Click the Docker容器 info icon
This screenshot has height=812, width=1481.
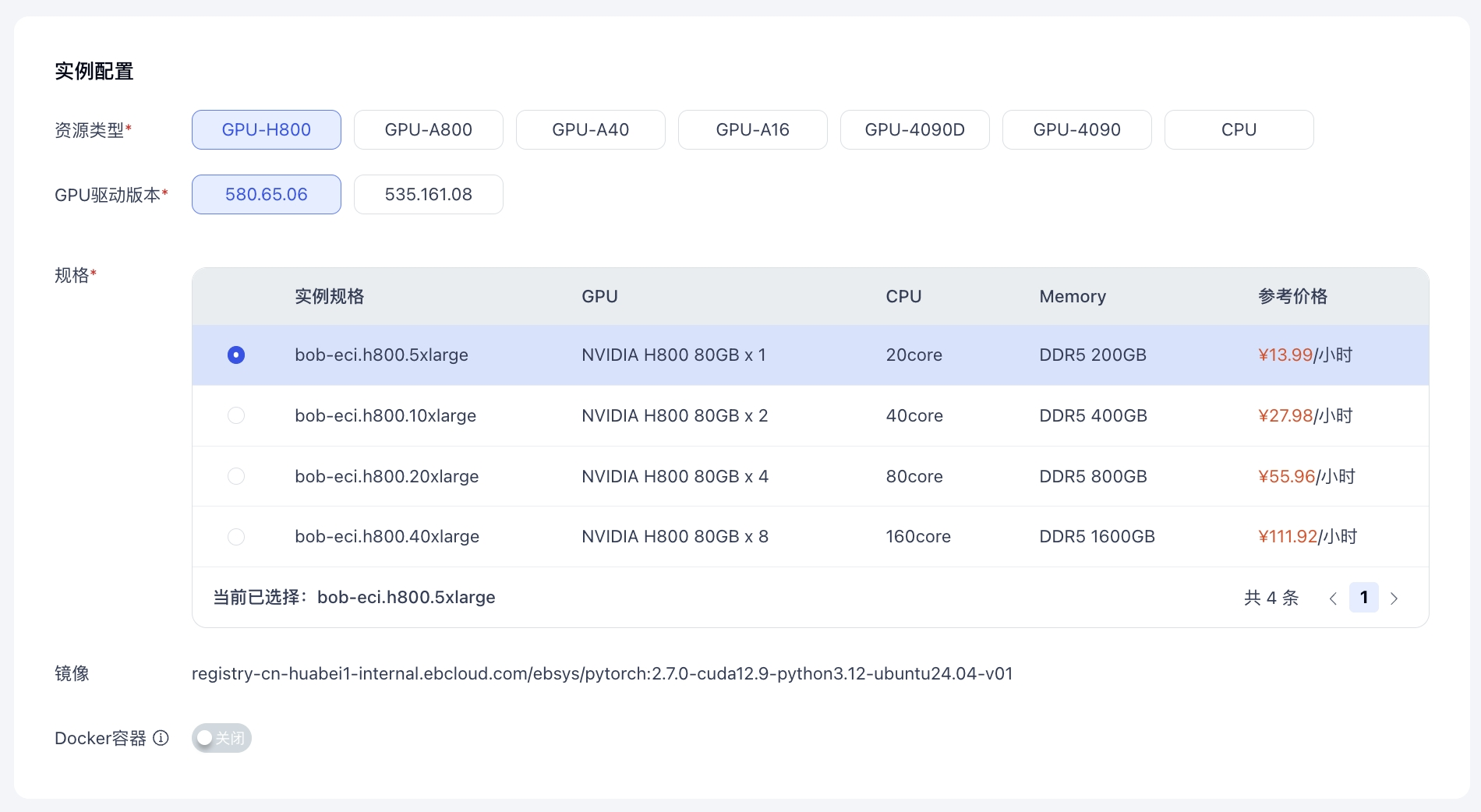point(161,738)
